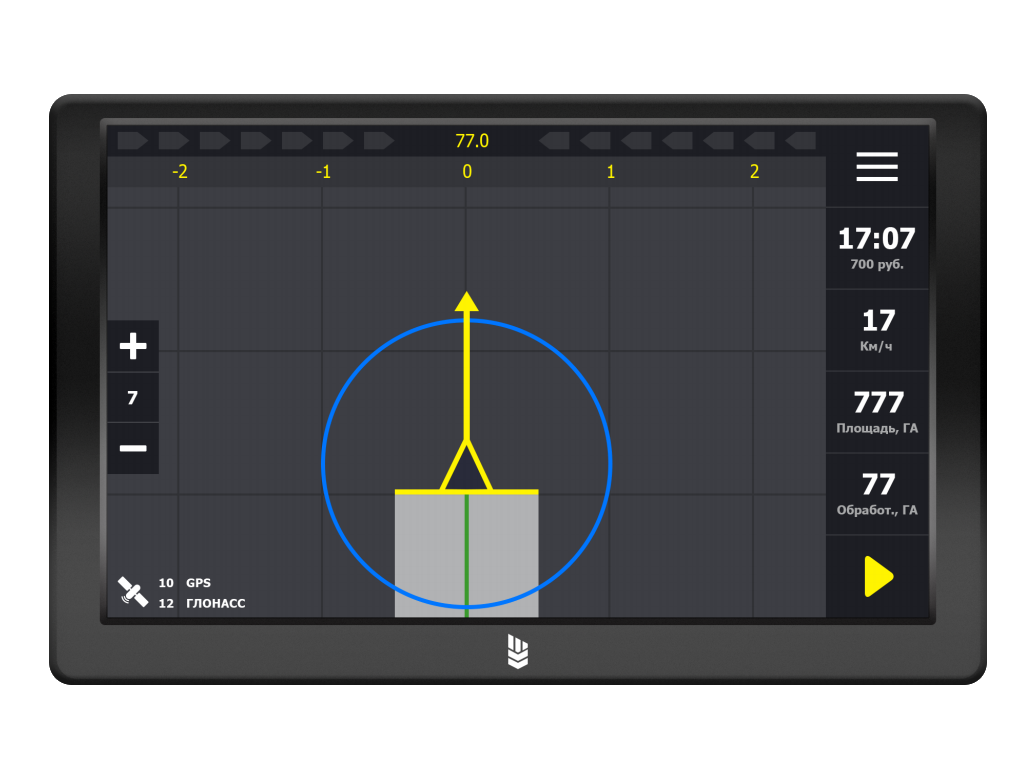Screen dimensions: 1030x765
Task: Zoom in with the plus button
Action: [x=133, y=346]
